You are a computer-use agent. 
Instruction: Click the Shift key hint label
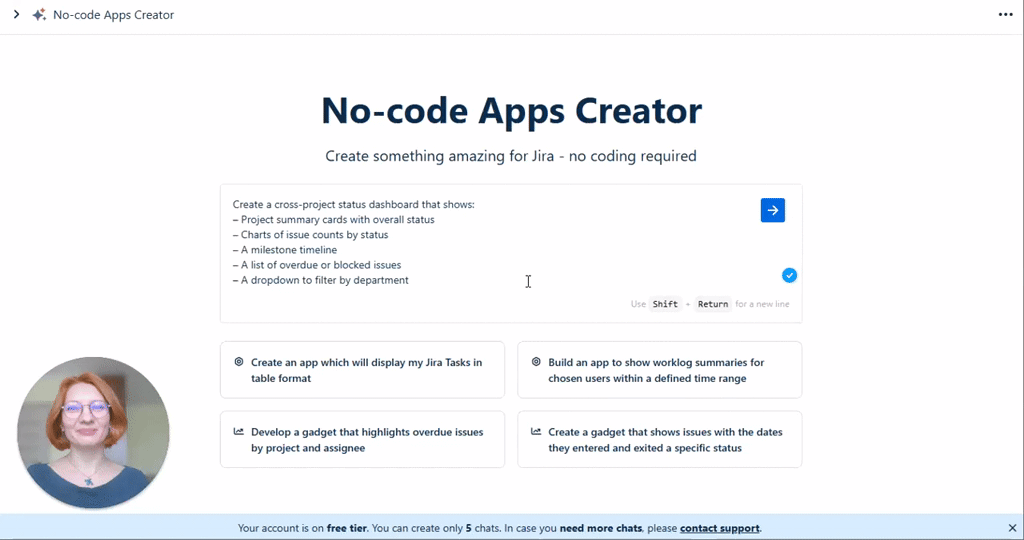coord(664,304)
